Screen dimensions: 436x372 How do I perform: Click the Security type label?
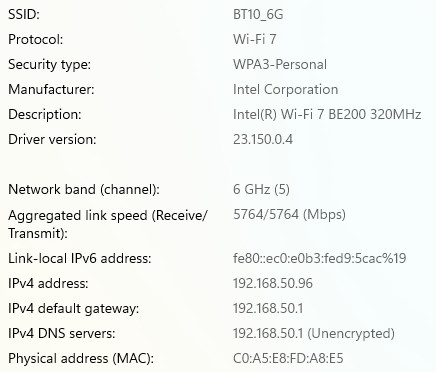tap(49, 64)
